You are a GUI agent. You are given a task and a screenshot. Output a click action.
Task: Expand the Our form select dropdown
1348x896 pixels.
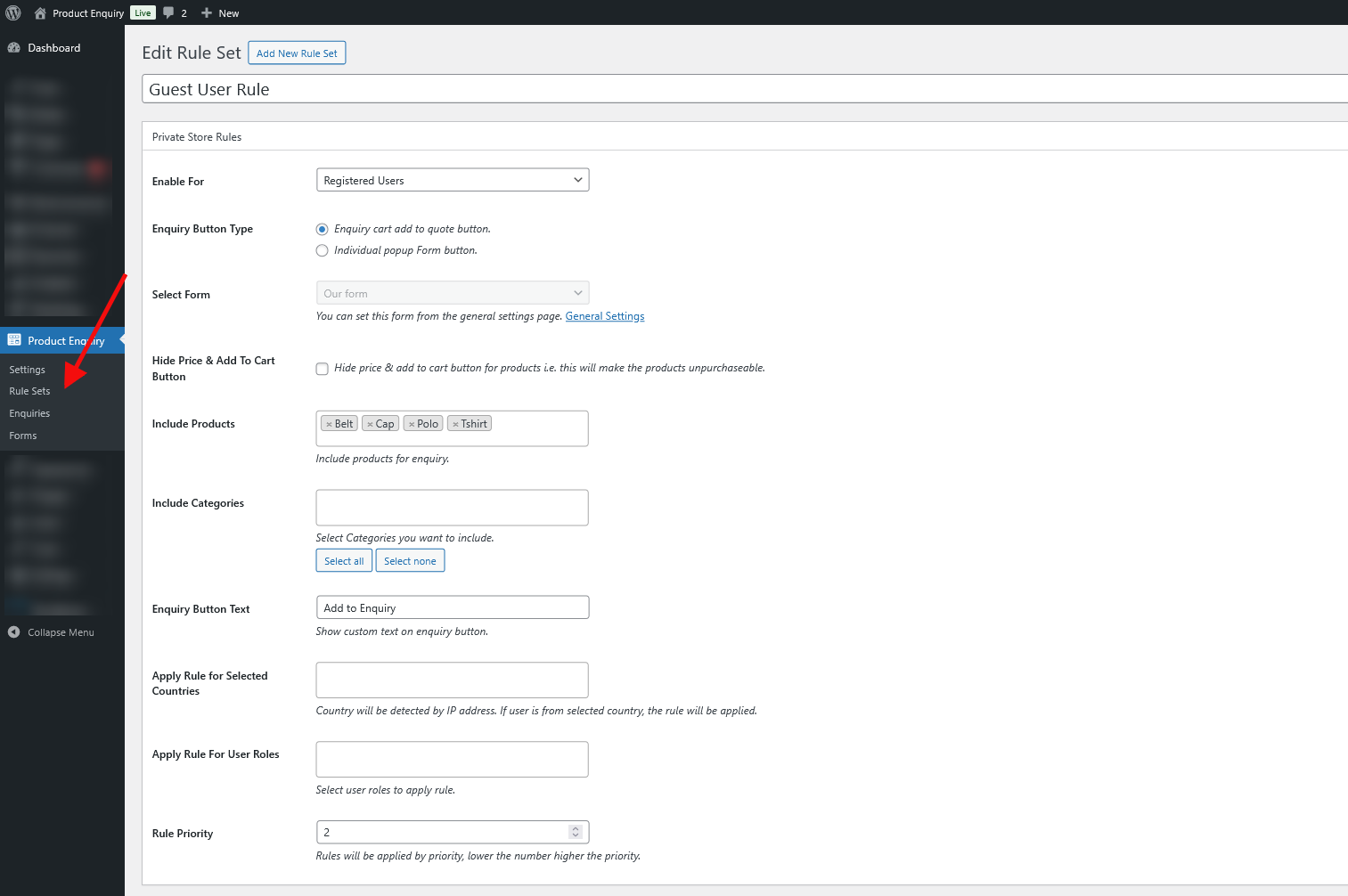(x=453, y=293)
